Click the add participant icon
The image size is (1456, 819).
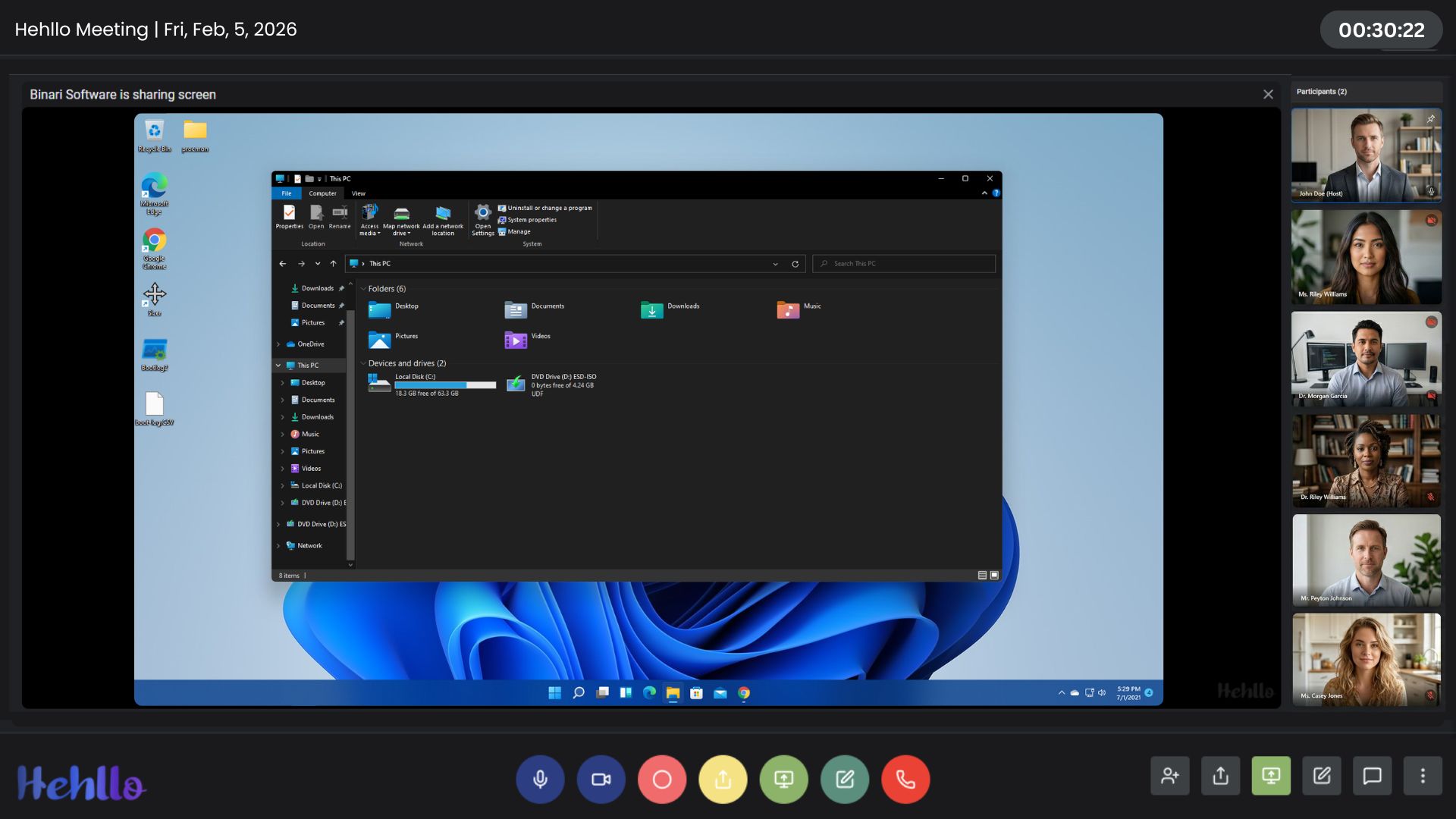[x=1170, y=776]
